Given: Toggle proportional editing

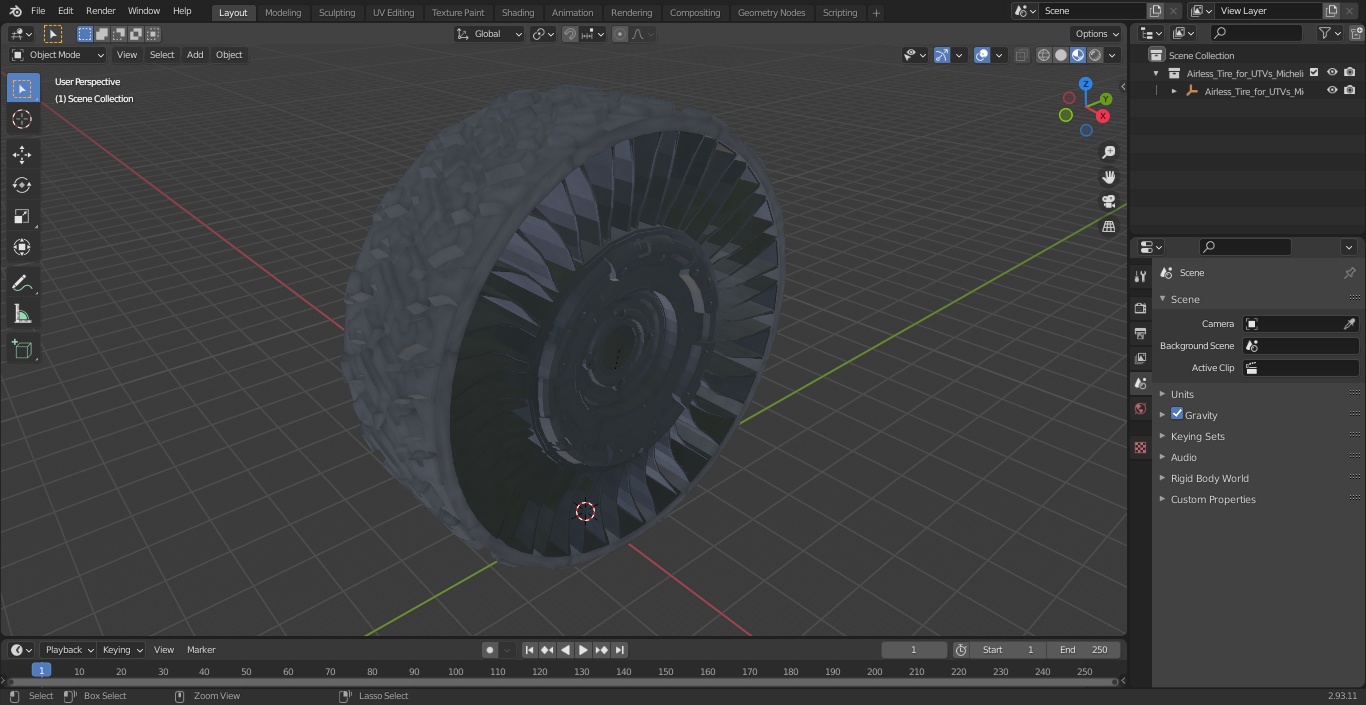Looking at the screenshot, I should [x=620, y=34].
